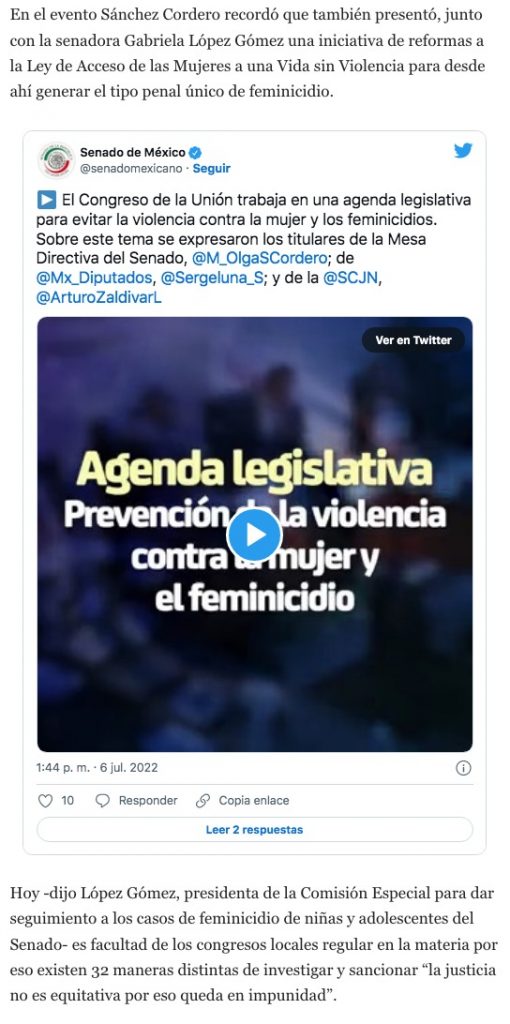510x1024 pixels.
Task: Like the tweet with the heart icon
Action: (x=45, y=801)
